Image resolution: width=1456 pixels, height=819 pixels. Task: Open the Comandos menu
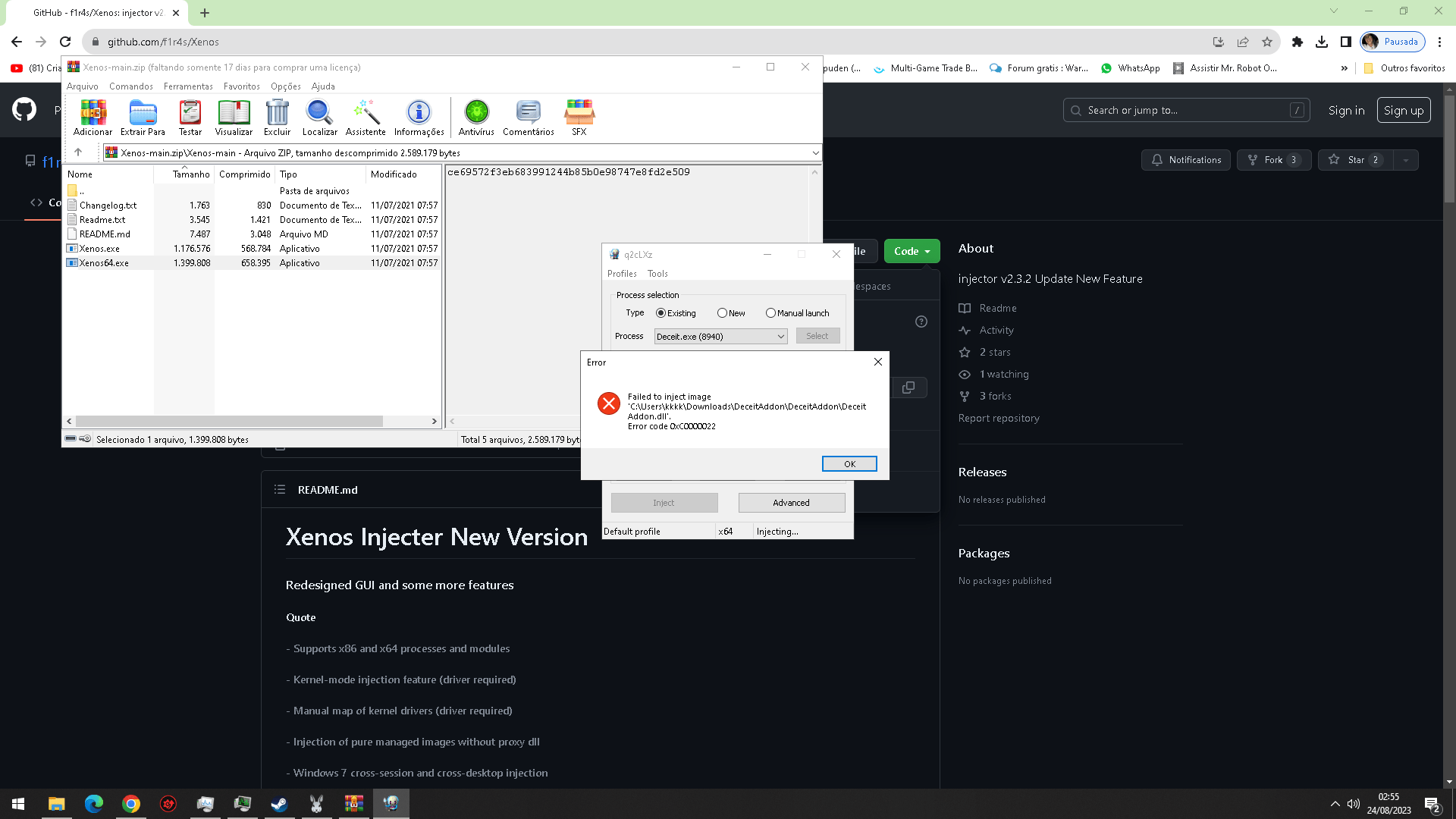130,86
